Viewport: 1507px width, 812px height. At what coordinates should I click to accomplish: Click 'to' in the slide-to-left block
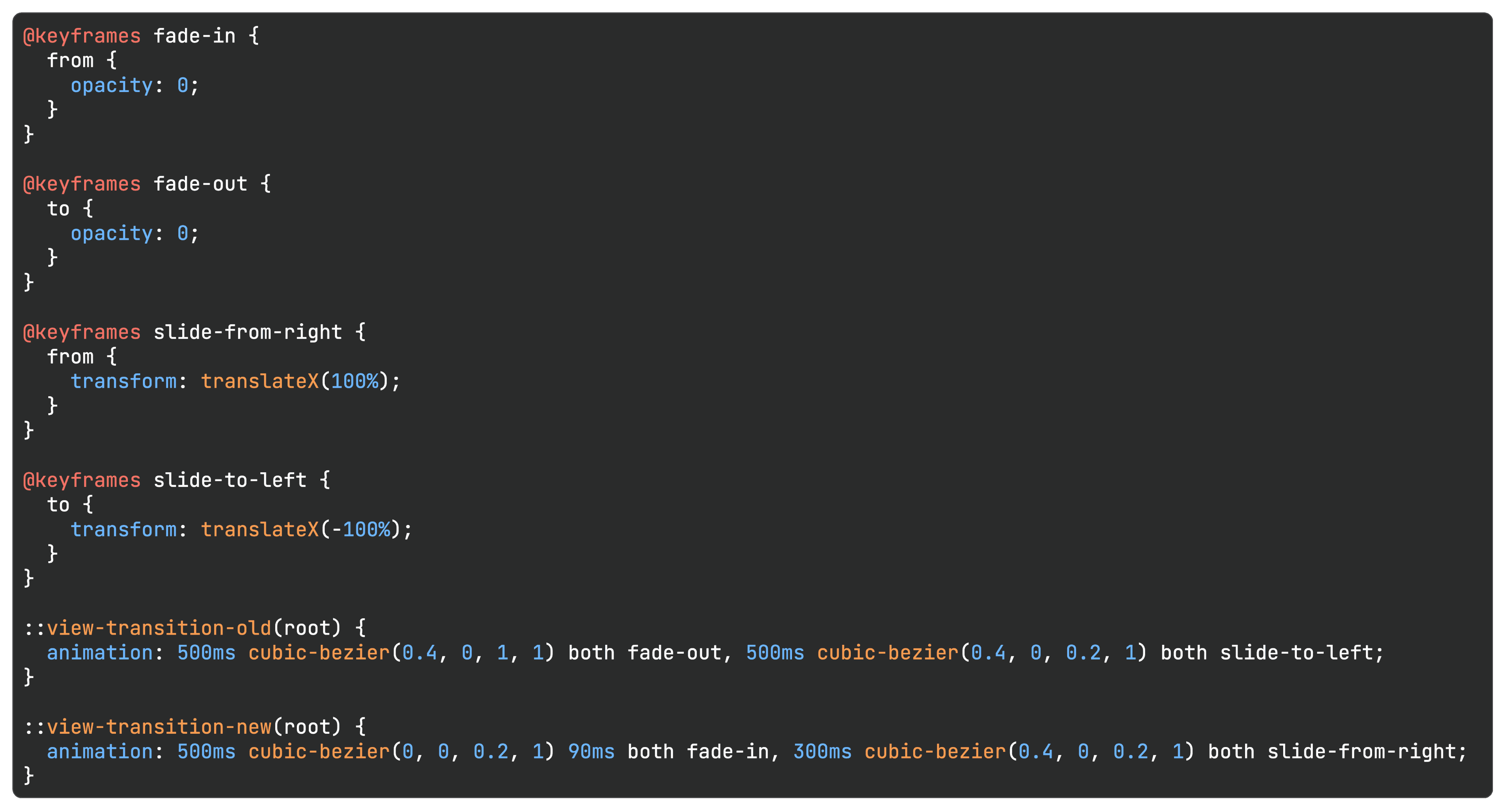[x=58, y=505]
